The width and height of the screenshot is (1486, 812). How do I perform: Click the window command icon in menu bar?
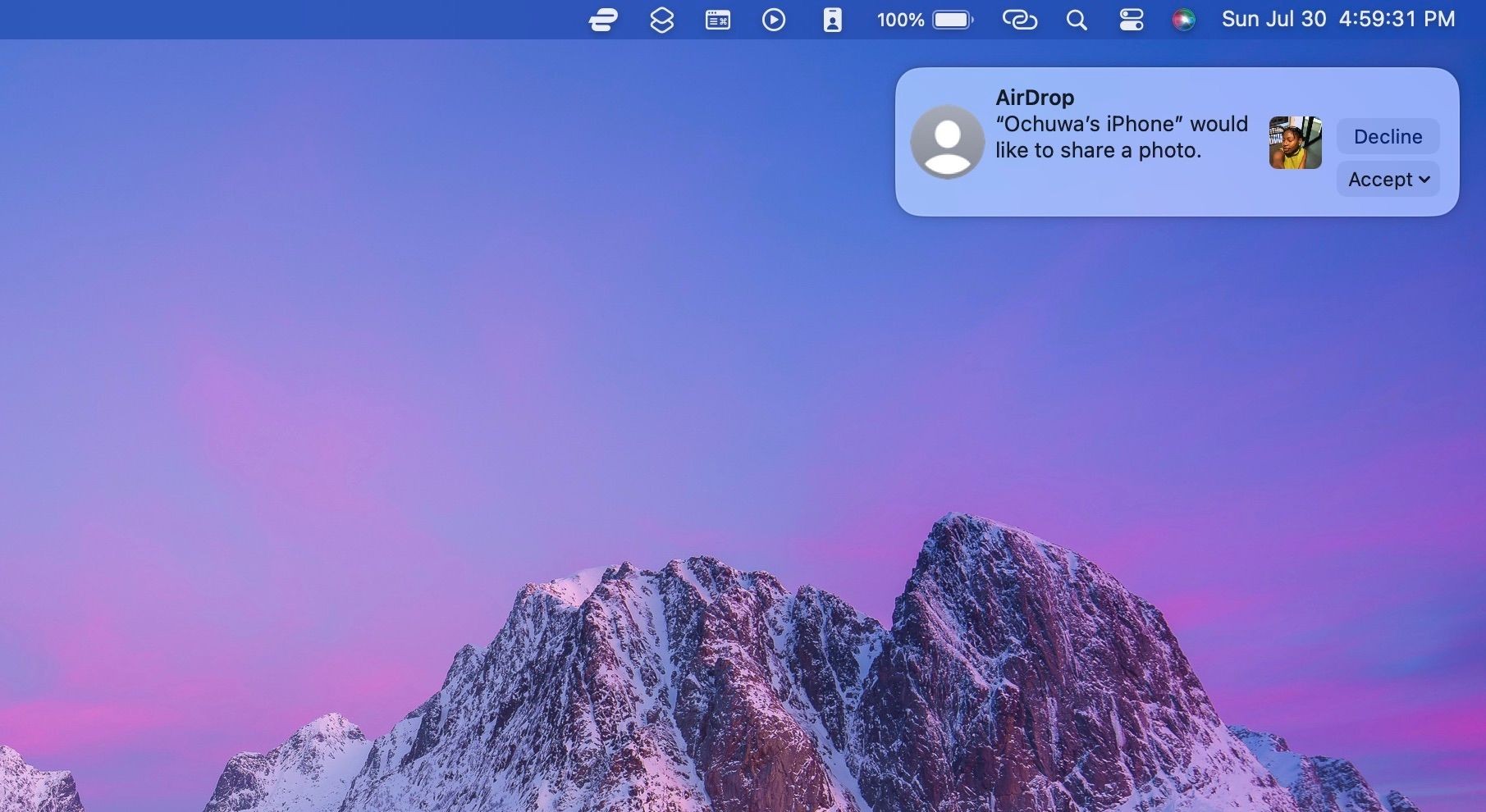click(718, 20)
